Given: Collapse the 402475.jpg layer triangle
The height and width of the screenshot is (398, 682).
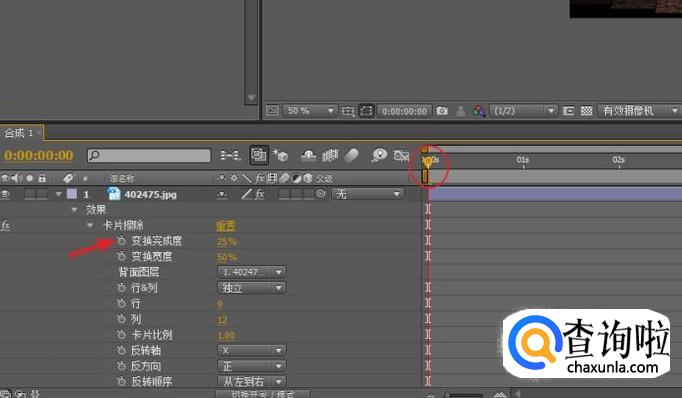Looking at the screenshot, I should coord(58,194).
